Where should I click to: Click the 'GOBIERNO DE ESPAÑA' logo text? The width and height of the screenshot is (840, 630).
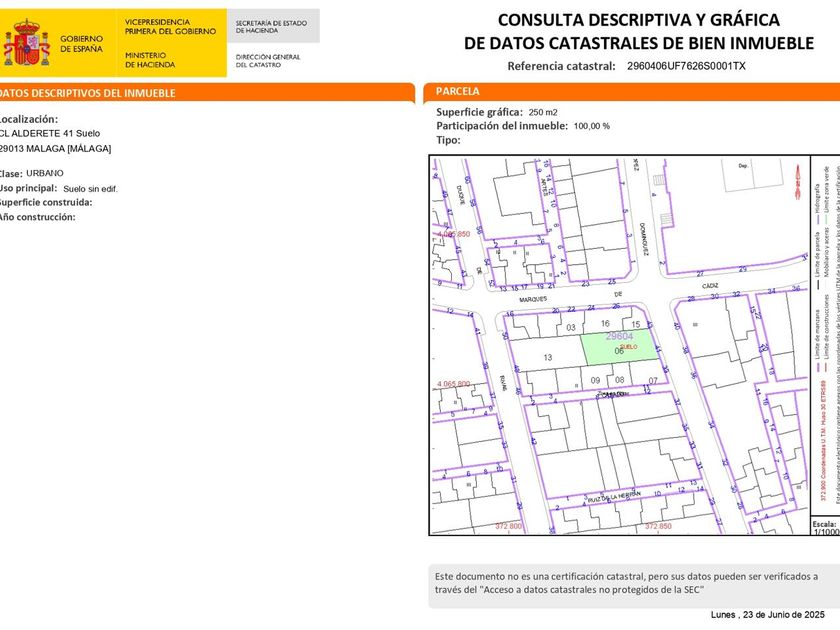tap(81, 43)
